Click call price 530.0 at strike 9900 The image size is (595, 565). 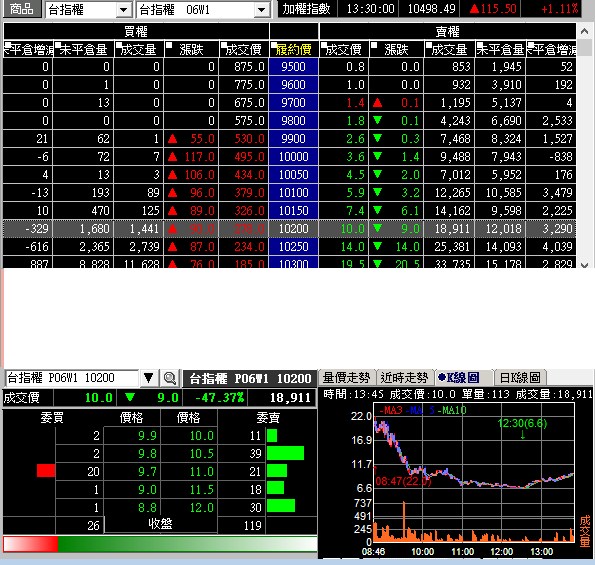tap(249, 139)
